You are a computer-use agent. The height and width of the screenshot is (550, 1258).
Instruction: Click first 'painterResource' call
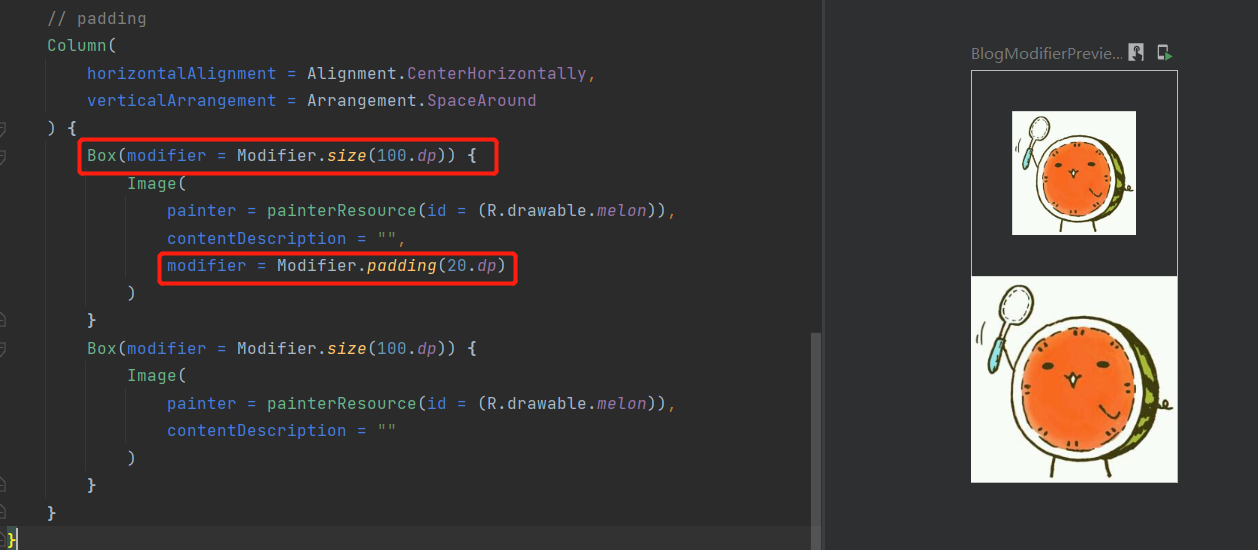(x=342, y=211)
